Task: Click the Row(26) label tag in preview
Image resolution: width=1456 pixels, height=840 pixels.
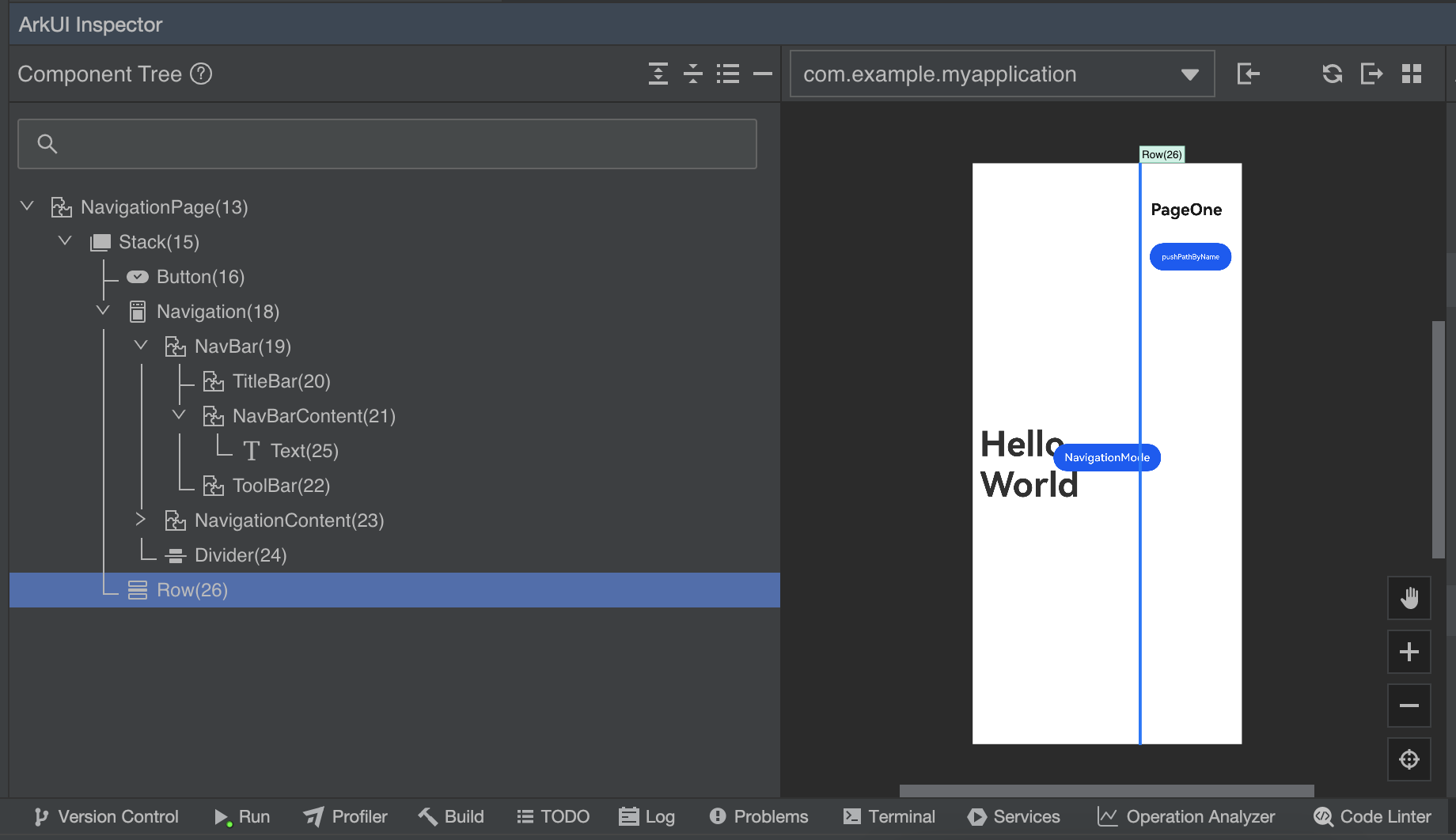Action: click(1162, 154)
